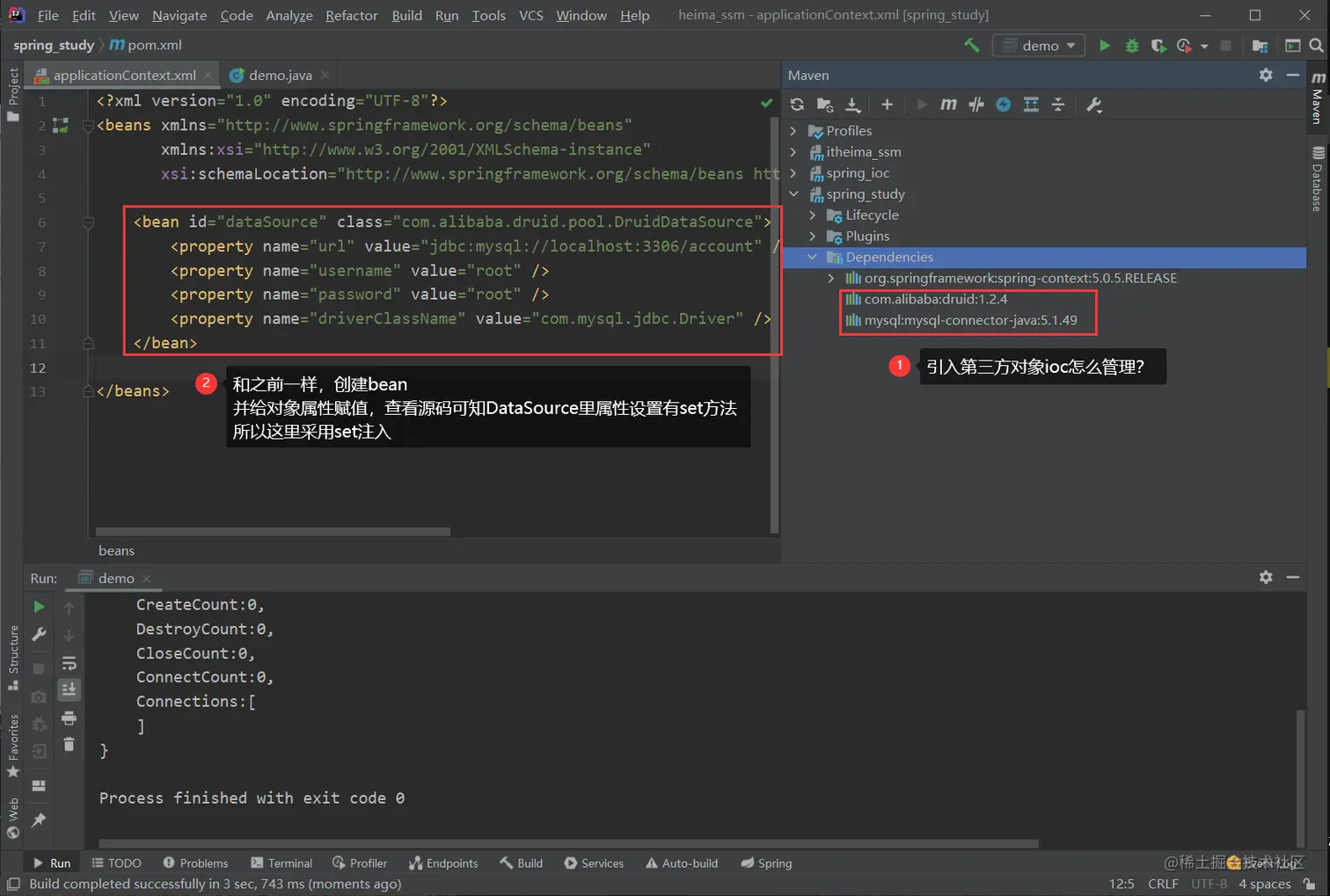Viewport: 1330px width, 896px height.
Task: Clear All console output trash icon
Action: click(x=69, y=745)
